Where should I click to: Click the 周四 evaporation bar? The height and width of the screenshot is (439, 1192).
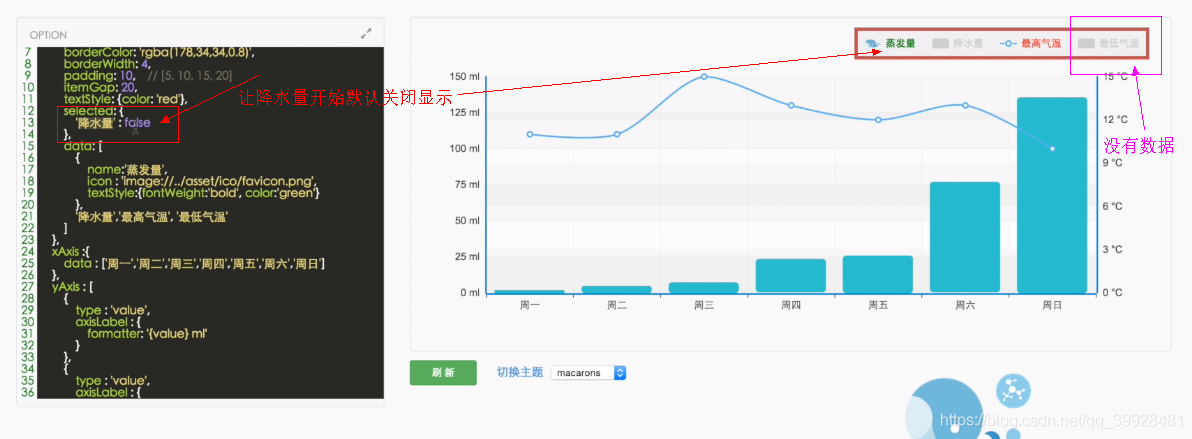pyautogui.click(x=791, y=275)
